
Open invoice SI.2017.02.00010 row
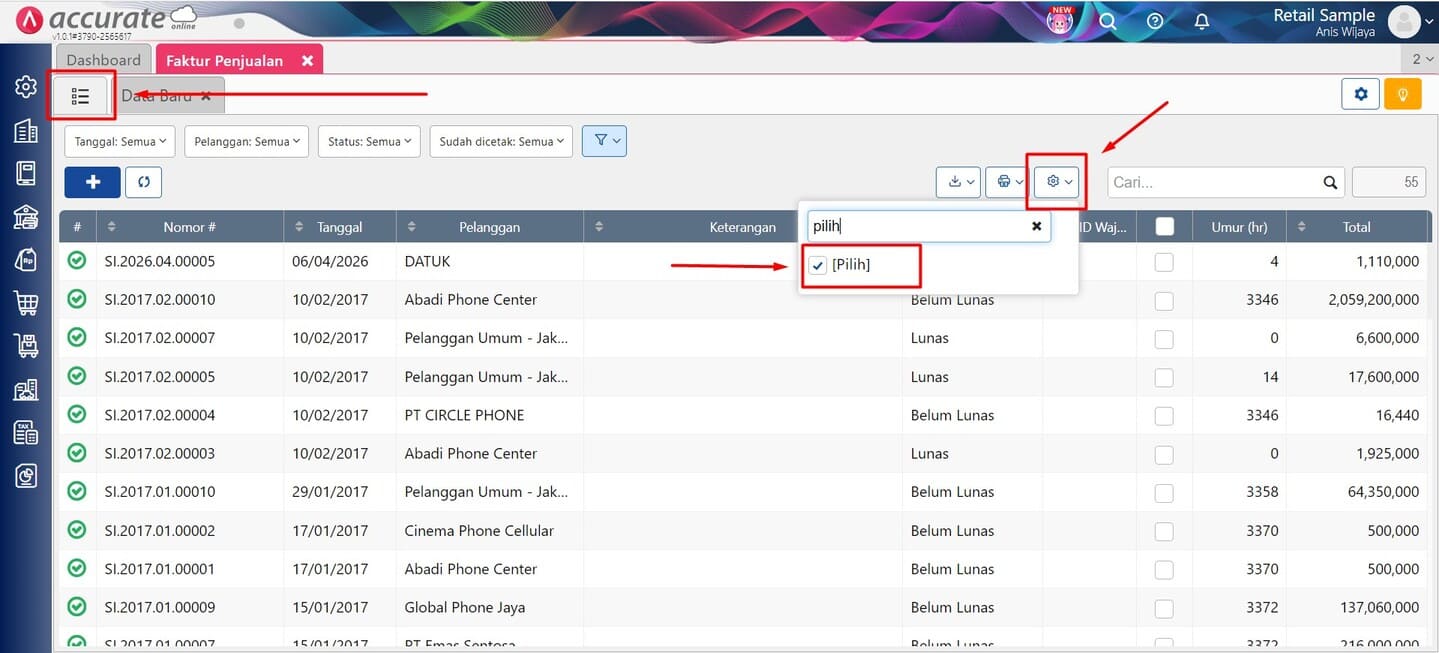[160, 300]
